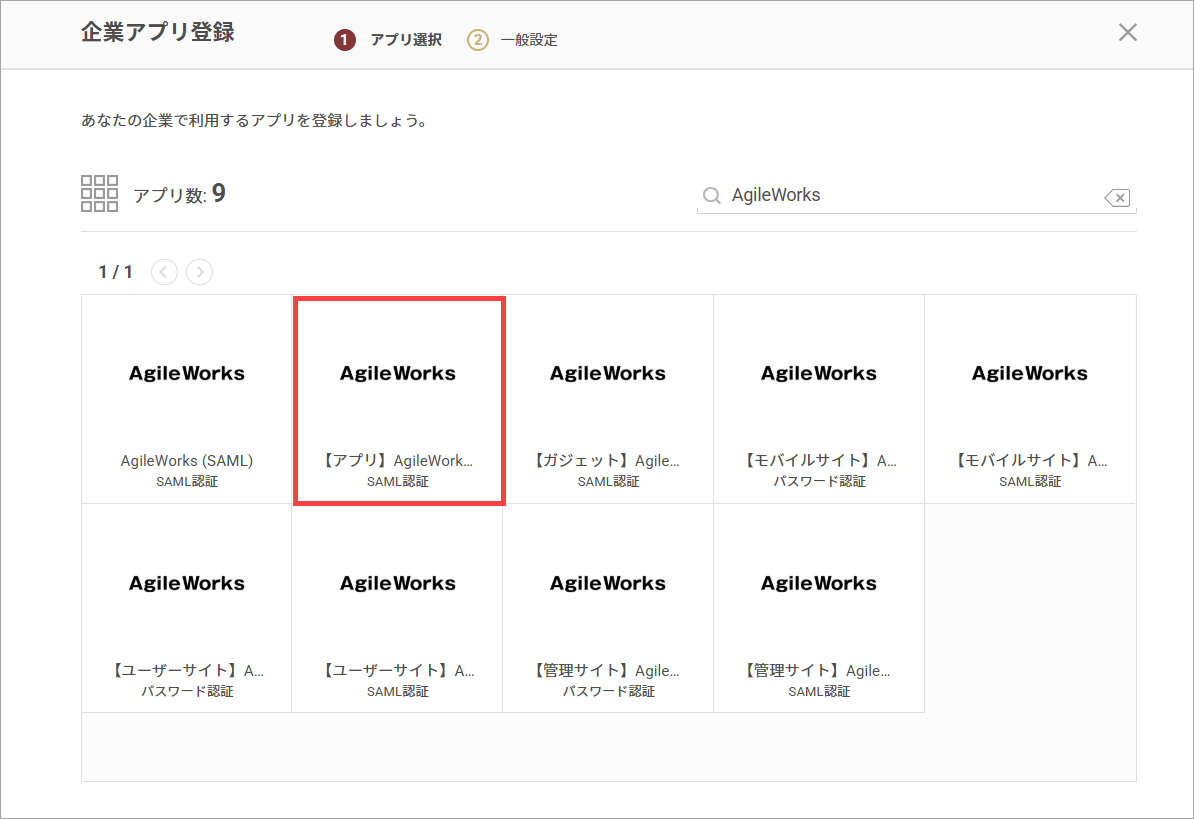This screenshot has height=819, width=1194.
Task: Click the magnifier search icon
Action: tap(711, 196)
